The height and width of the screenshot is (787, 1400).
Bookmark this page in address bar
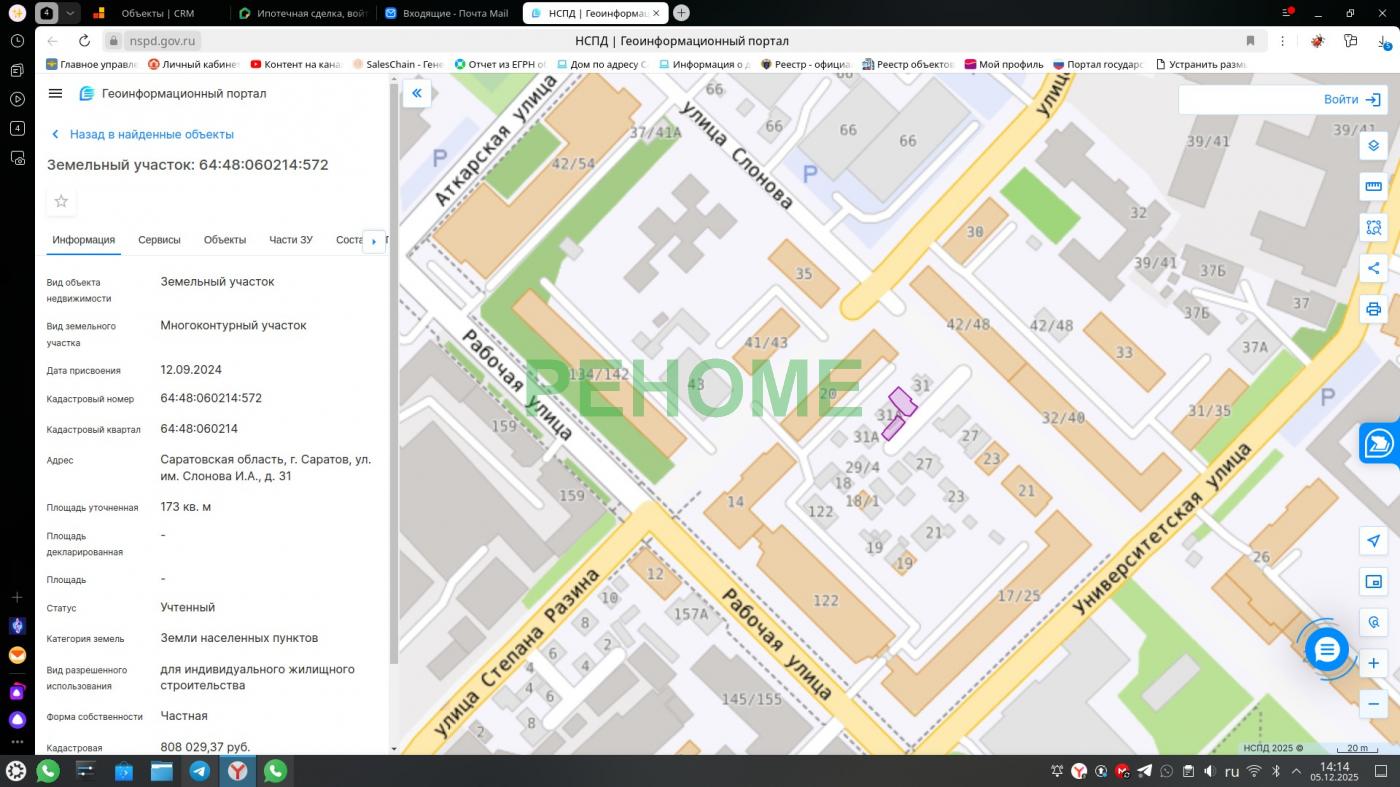point(1250,41)
